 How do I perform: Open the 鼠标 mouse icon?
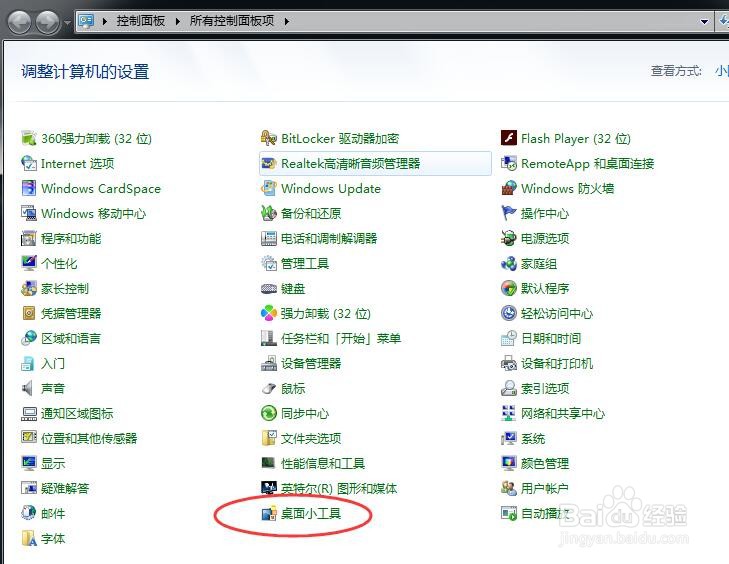pyautogui.click(x=269, y=388)
